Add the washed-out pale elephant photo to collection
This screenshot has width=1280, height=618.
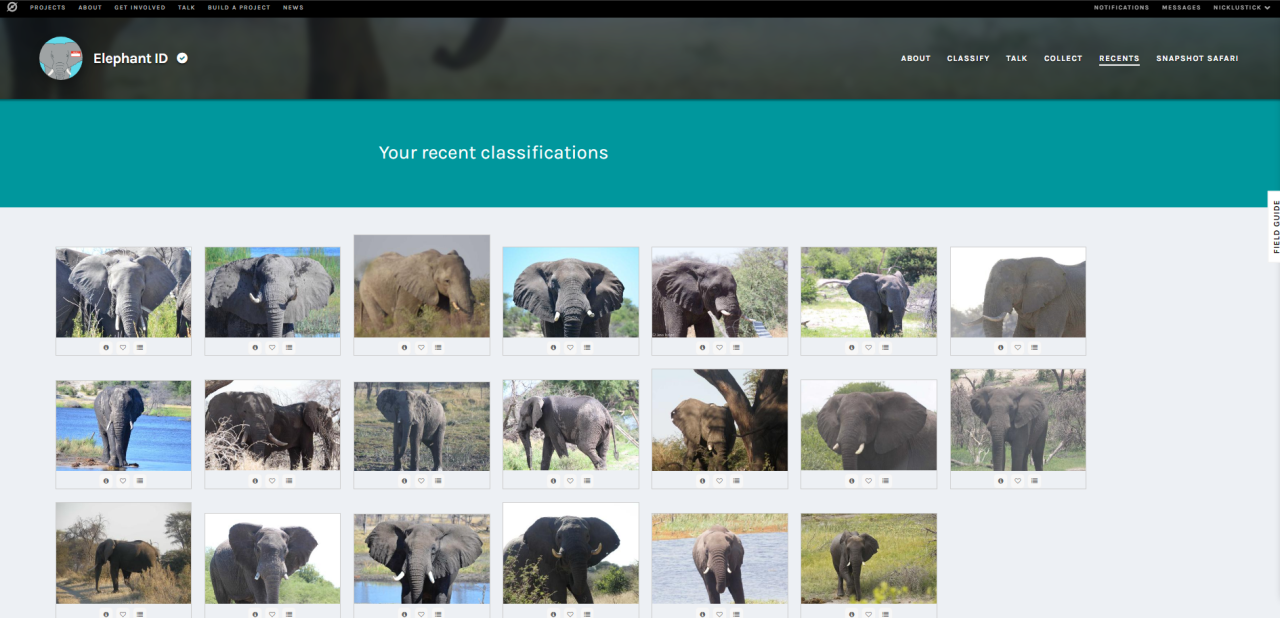point(1035,347)
